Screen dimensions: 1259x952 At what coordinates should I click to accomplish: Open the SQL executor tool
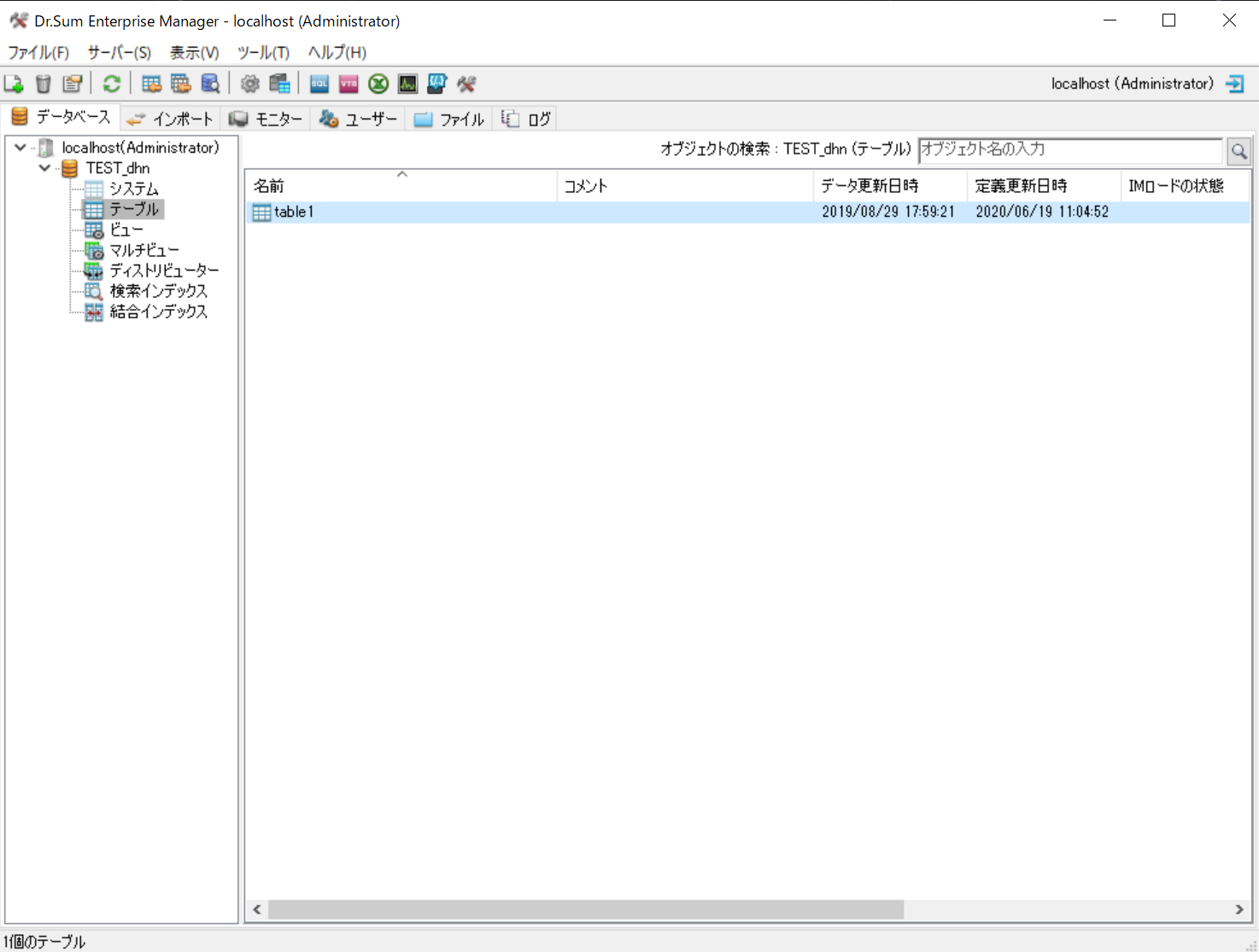319,83
